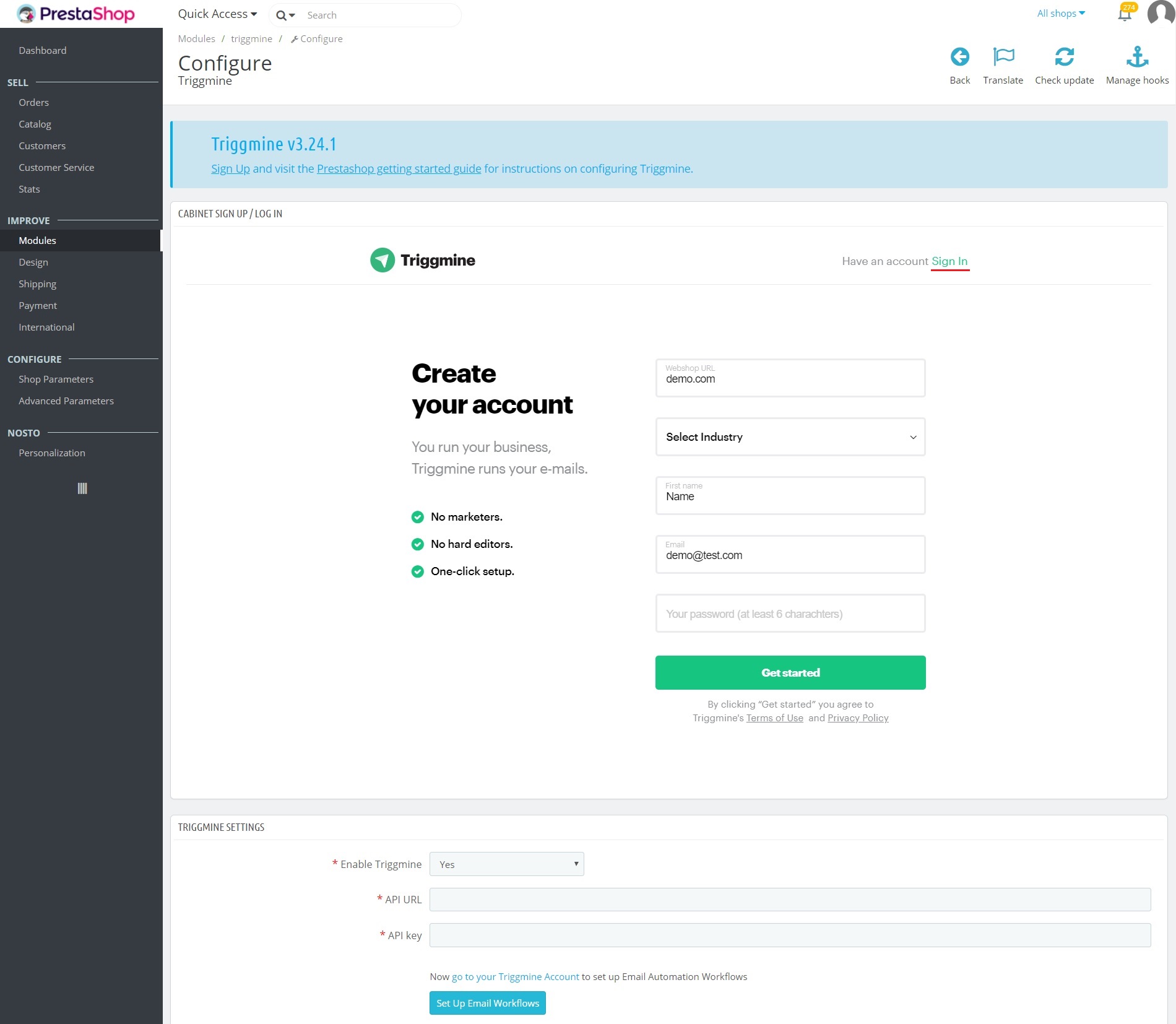Open Personalization under Nosto
Screen dimensions: 1176x1024
point(52,453)
